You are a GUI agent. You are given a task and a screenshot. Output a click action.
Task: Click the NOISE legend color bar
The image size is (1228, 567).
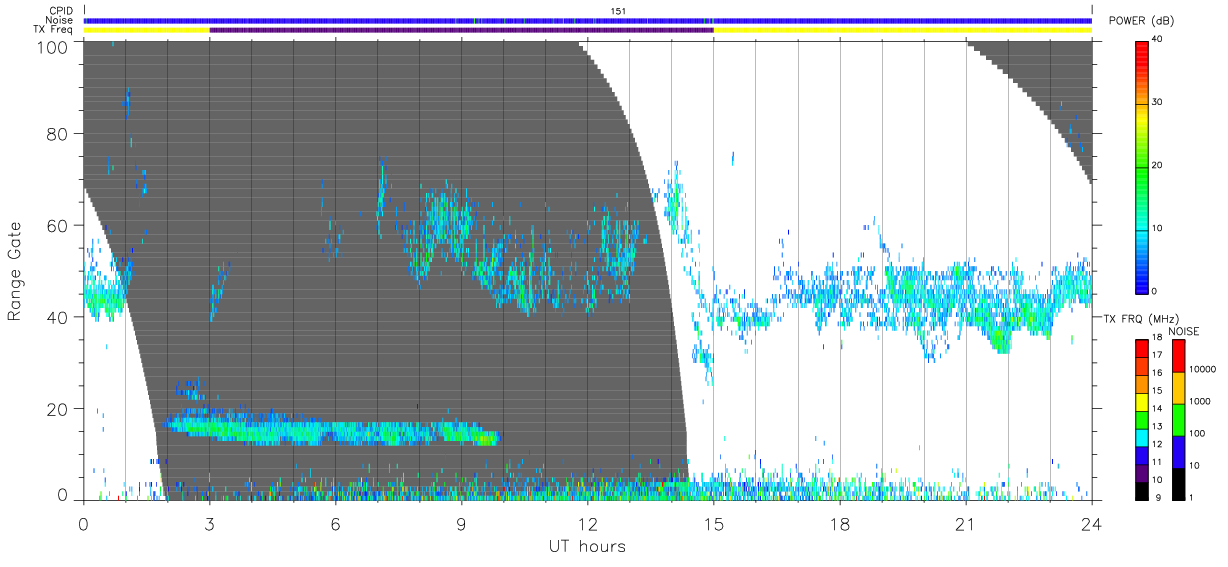(x=1178, y=419)
